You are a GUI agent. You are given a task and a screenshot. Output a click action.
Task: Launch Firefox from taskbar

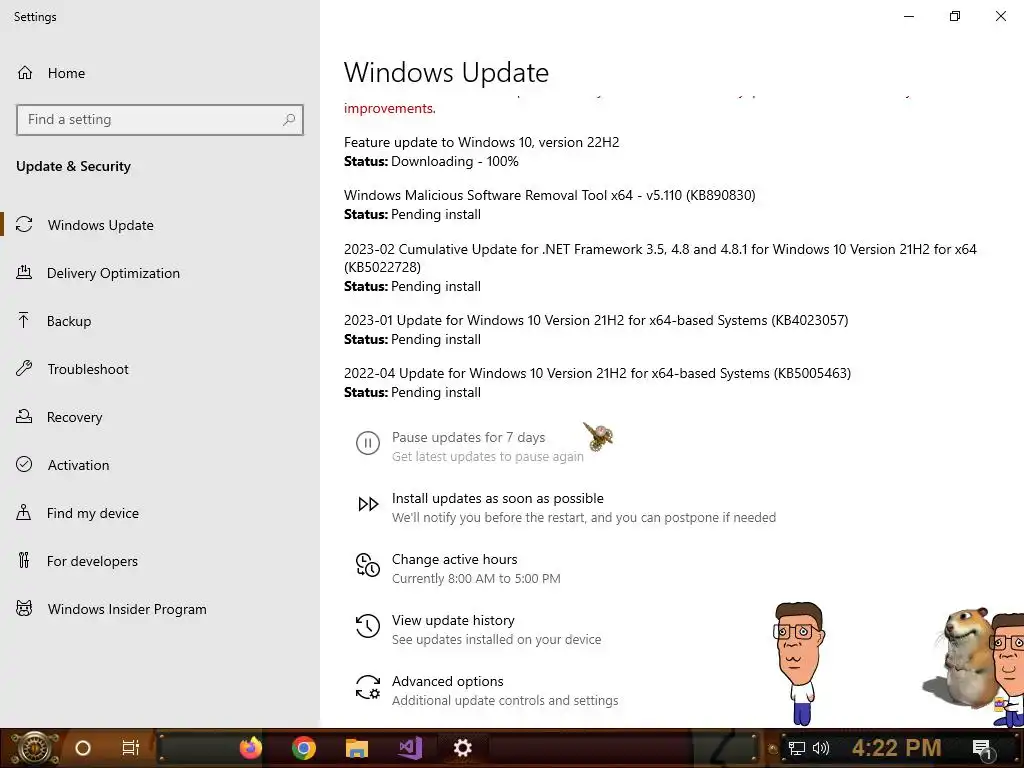pos(250,748)
